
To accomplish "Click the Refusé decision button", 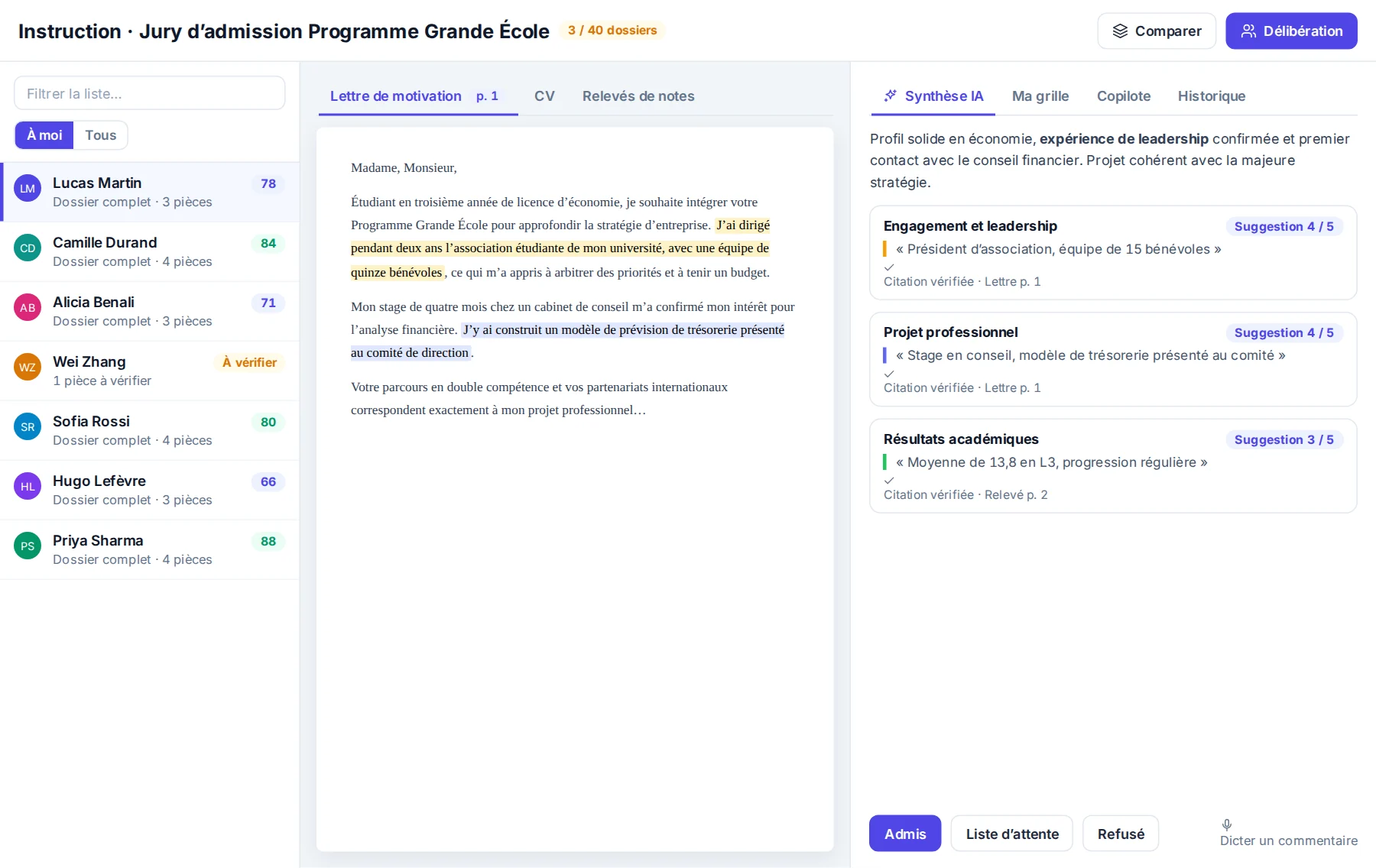I will tap(1121, 834).
